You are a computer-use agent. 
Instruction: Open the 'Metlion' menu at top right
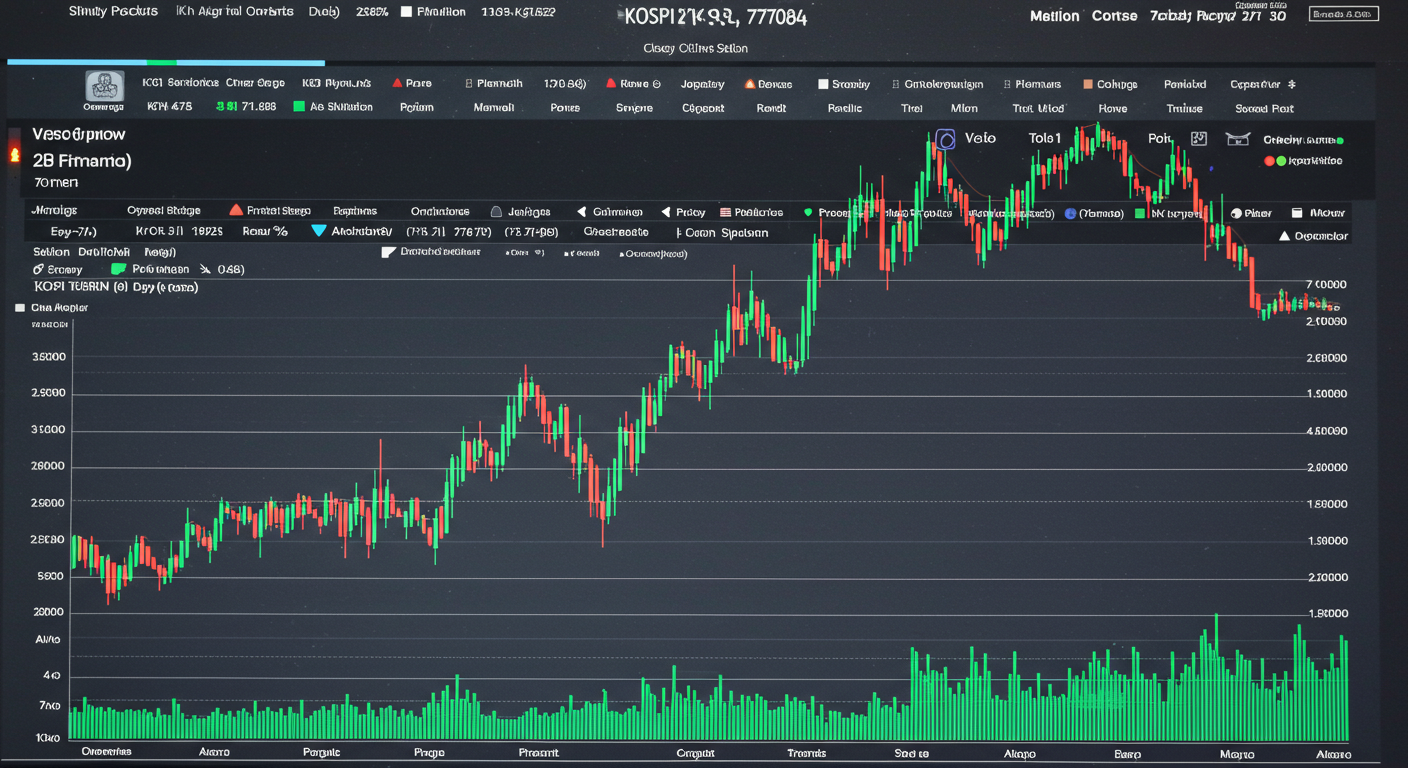pyautogui.click(x=1055, y=16)
